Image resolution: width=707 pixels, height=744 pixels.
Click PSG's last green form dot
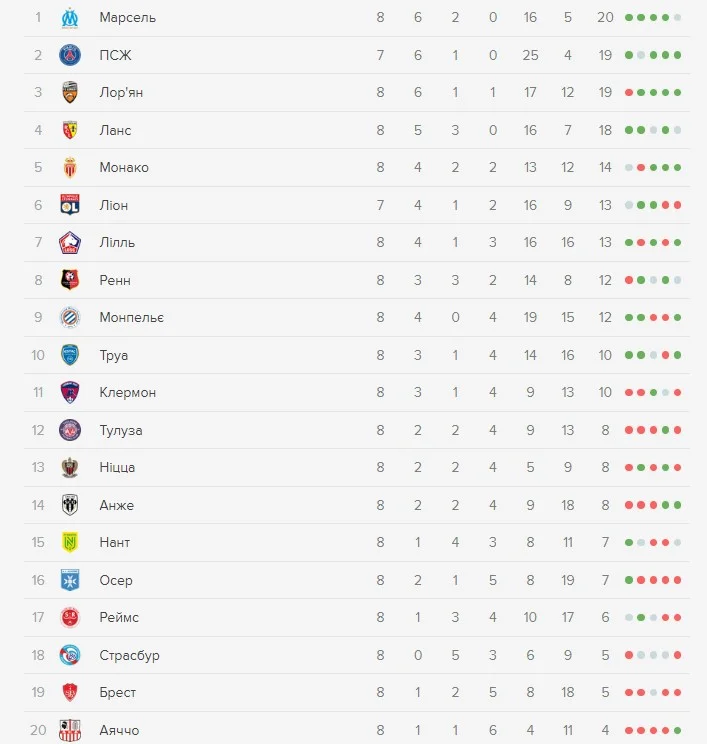[x=677, y=55]
